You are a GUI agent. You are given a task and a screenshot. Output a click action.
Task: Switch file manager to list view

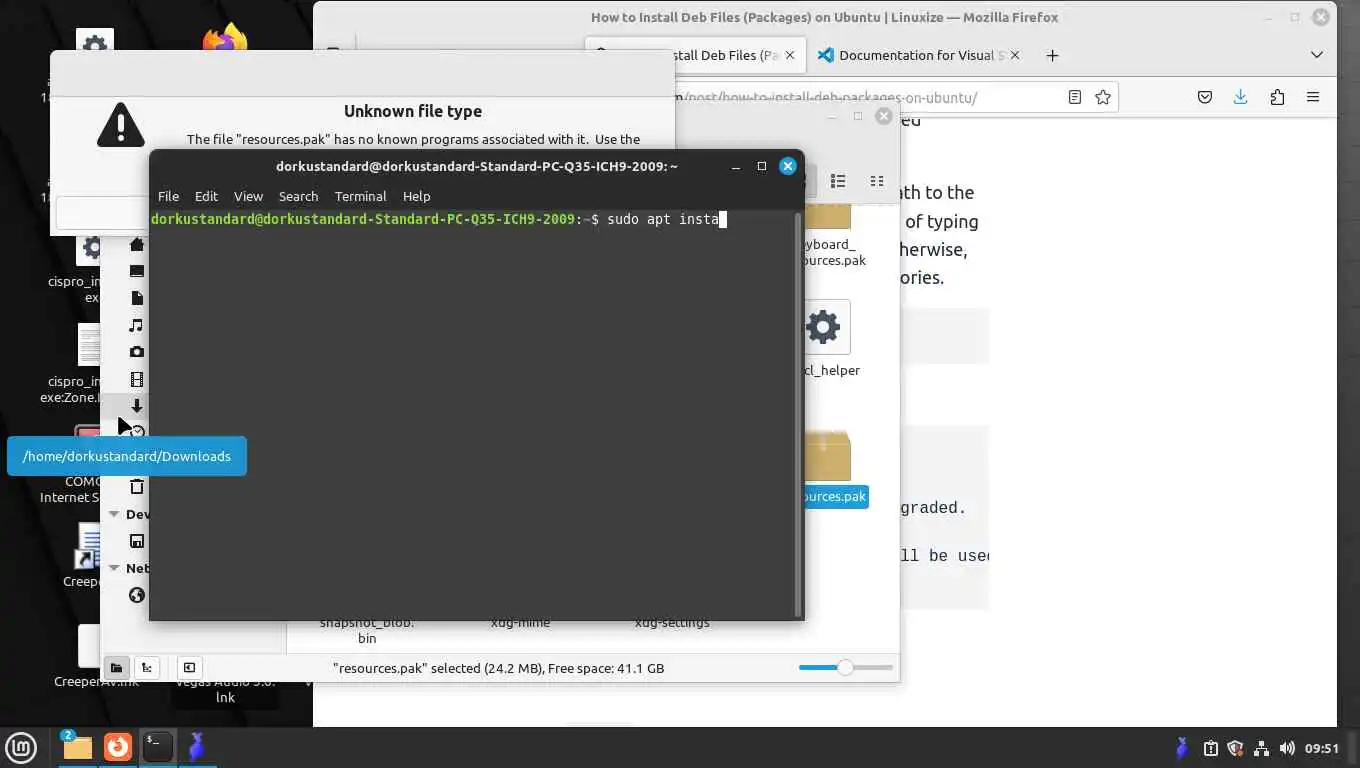pos(838,181)
